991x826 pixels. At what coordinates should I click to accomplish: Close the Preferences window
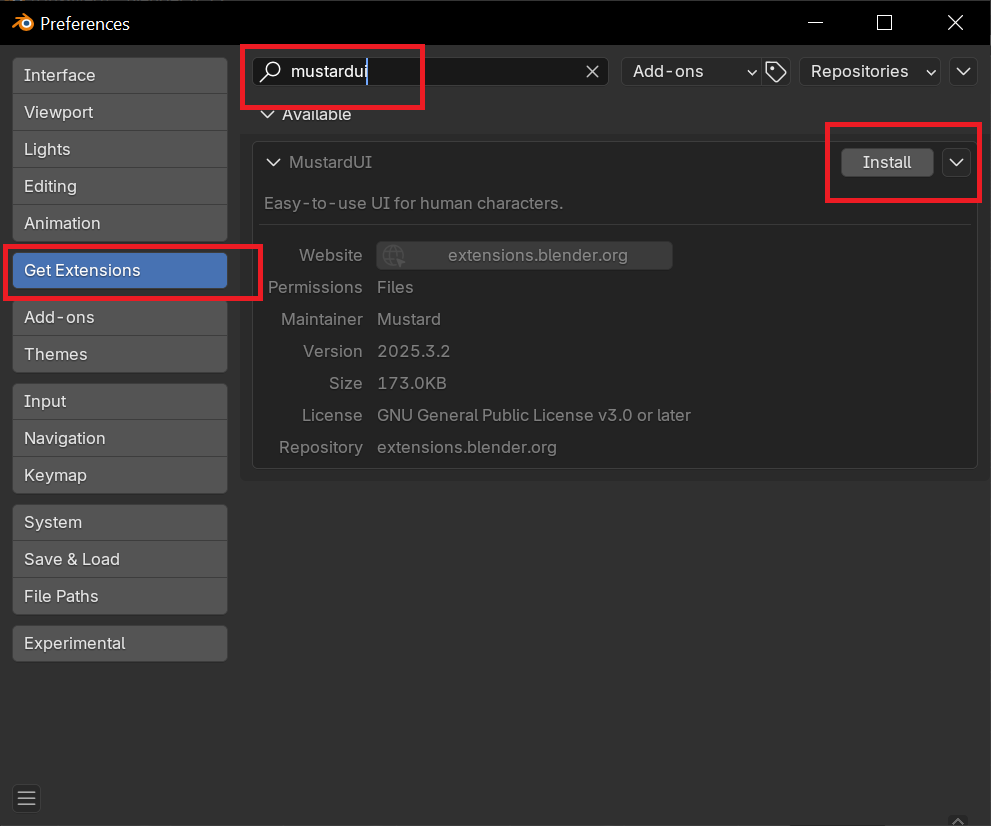click(955, 23)
